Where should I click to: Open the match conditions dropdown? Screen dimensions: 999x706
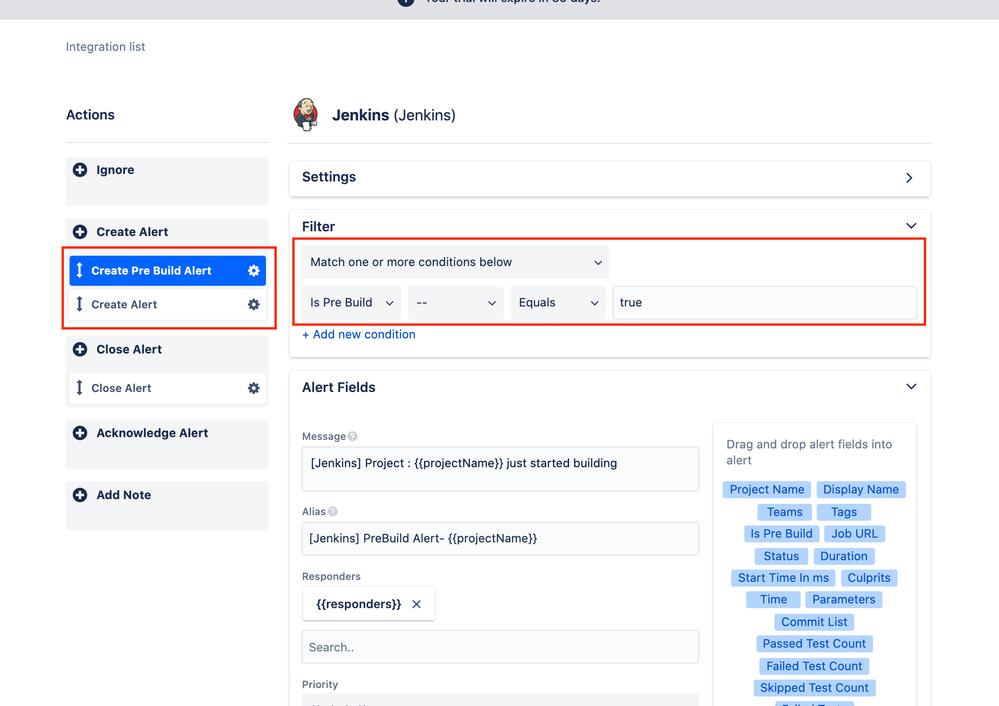pyautogui.click(x=456, y=263)
